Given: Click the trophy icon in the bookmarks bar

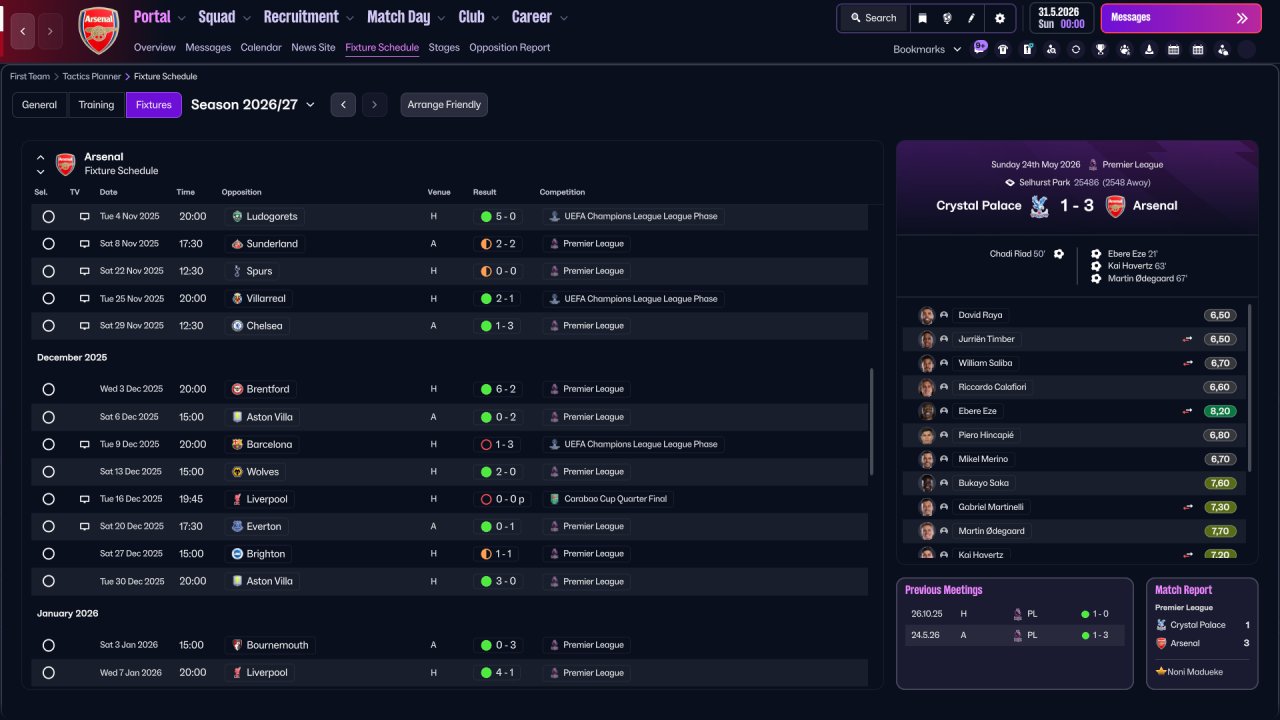Looking at the screenshot, I should 1100,49.
